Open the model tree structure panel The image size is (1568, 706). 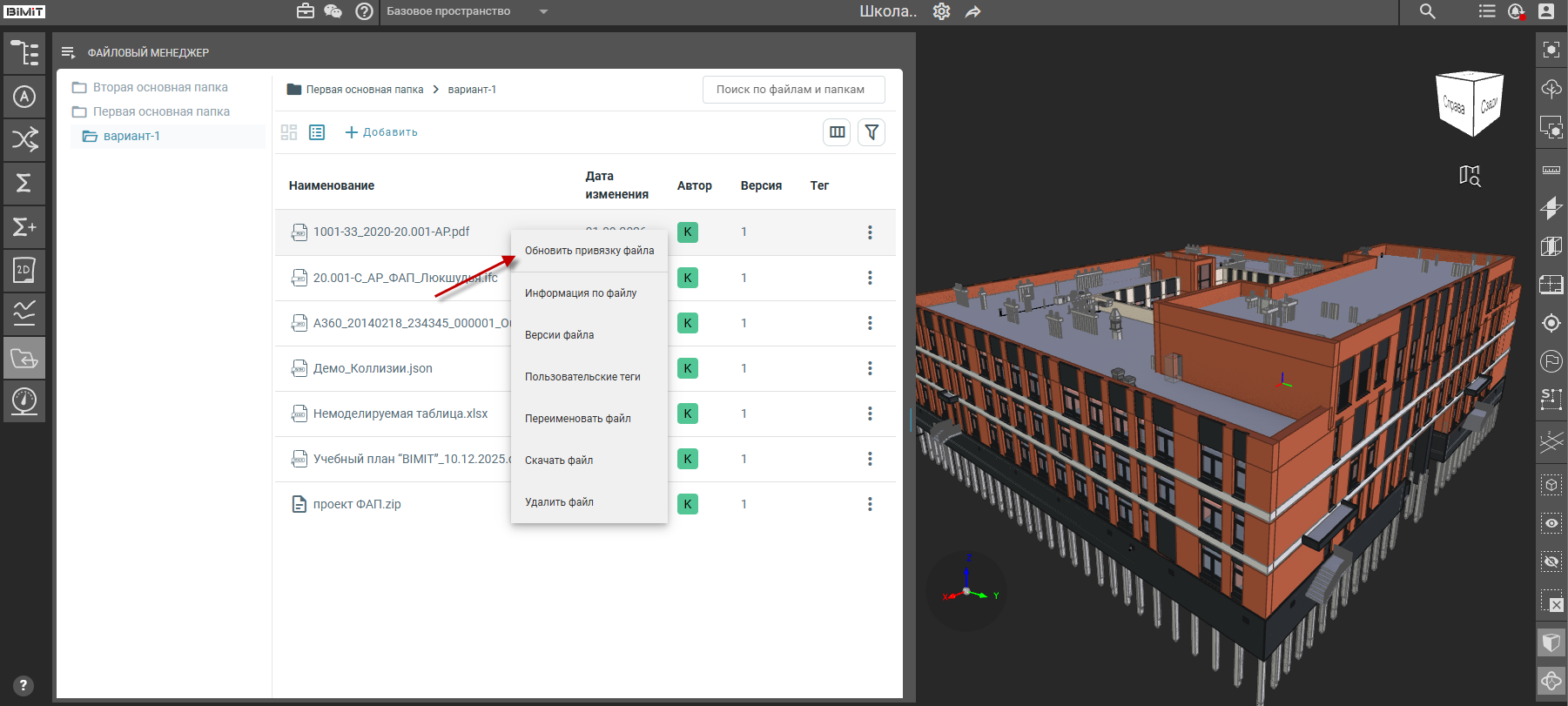tap(24, 53)
